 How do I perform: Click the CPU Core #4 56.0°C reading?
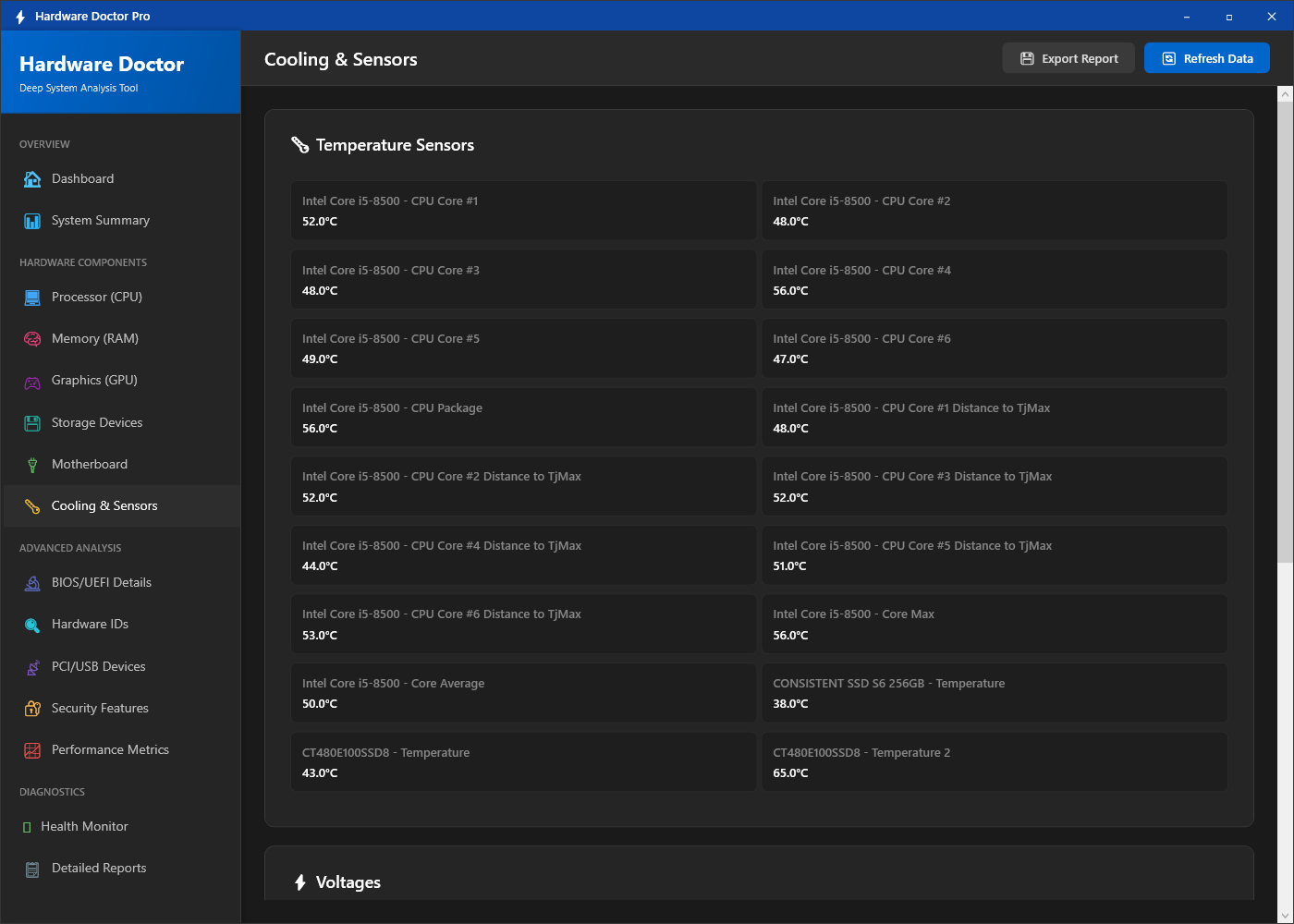pos(790,291)
